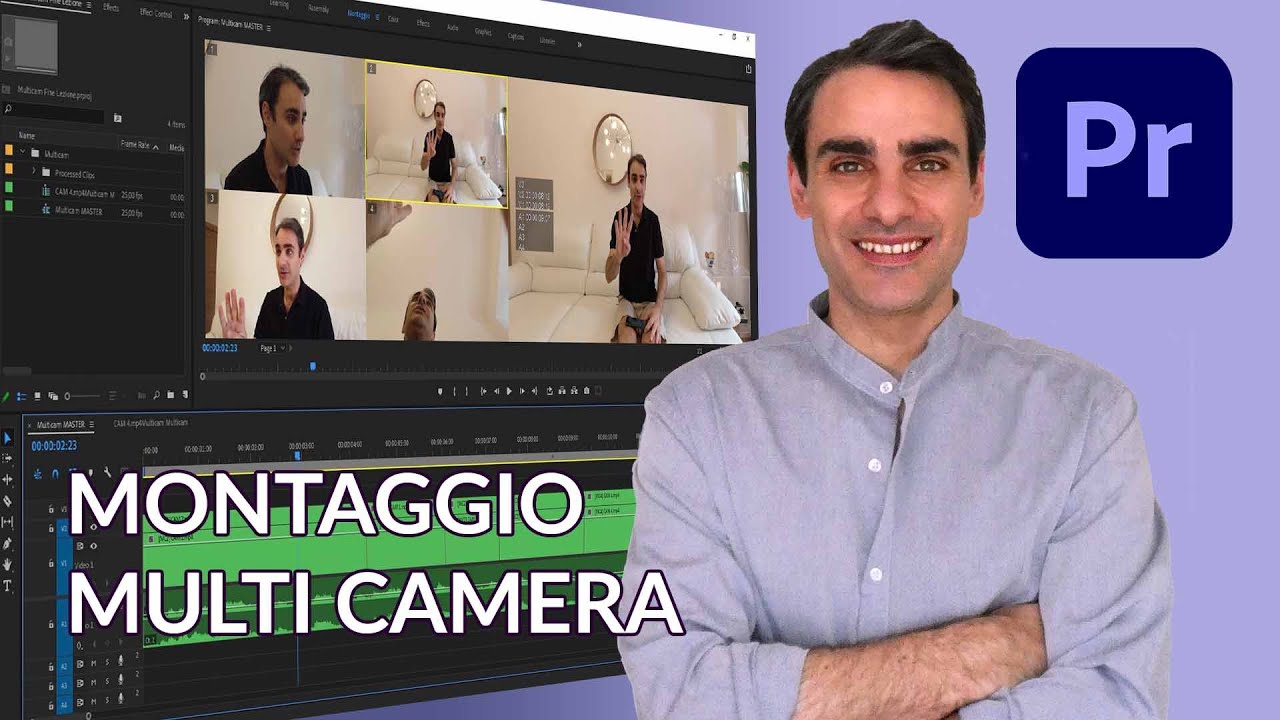Image resolution: width=1280 pixels, height=720 pixels.
Task: Select the Type tool
Action: [7, 586]
